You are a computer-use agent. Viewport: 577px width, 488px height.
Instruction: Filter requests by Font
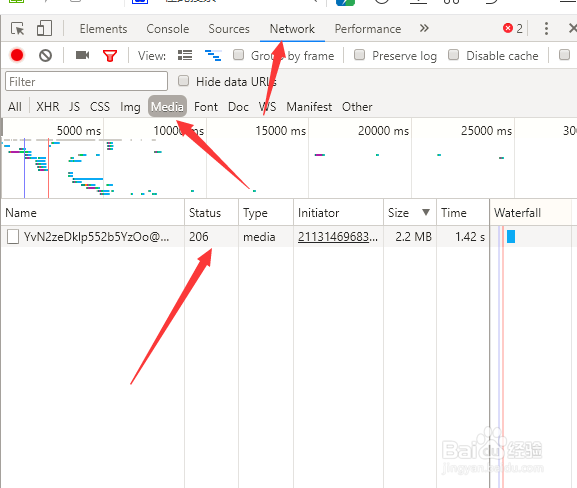point(206,107)
